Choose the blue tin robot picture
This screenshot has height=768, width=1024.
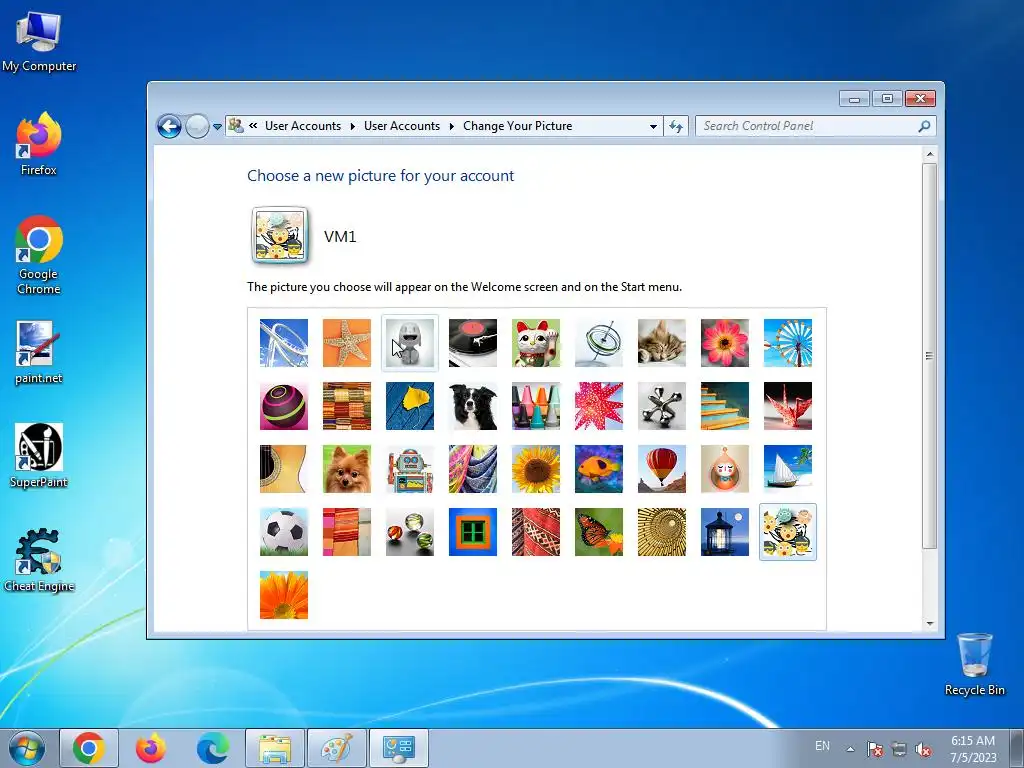pyautogui.click(x=409, y=469)
